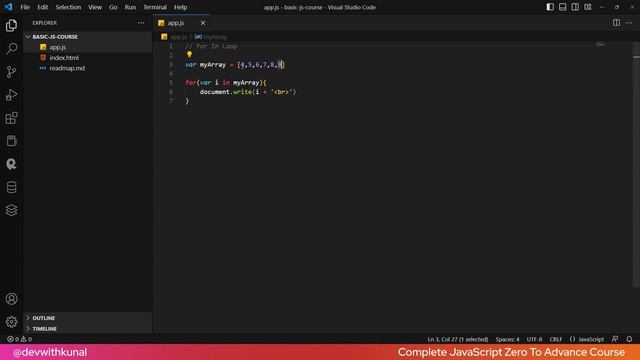Open the Spaces: 4 indentation selector
640x360 pixels.
pyautogui.click(x=507, y=339)
